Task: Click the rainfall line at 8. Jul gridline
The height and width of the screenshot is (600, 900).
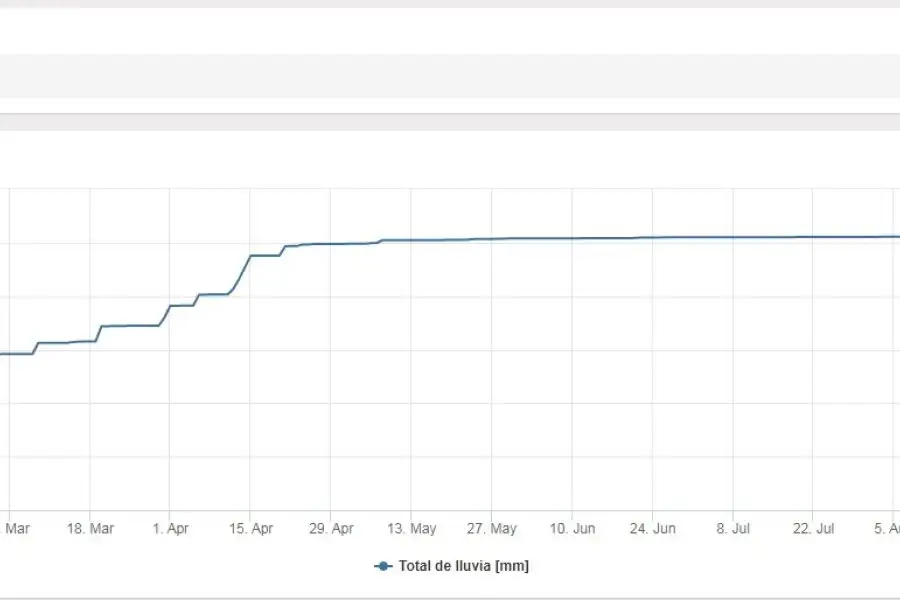Action: 732,237
